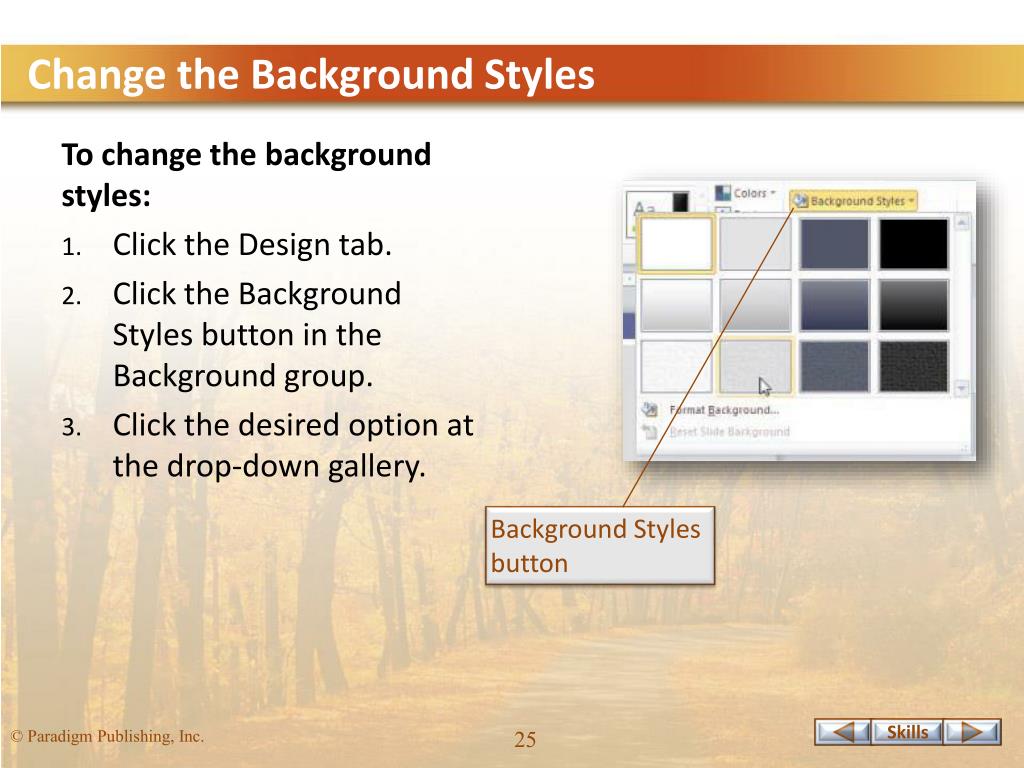Select the highlighted gray textured style under cursor
The height and width of the screenshot is (768, 1024).
[x=755, y=366]
